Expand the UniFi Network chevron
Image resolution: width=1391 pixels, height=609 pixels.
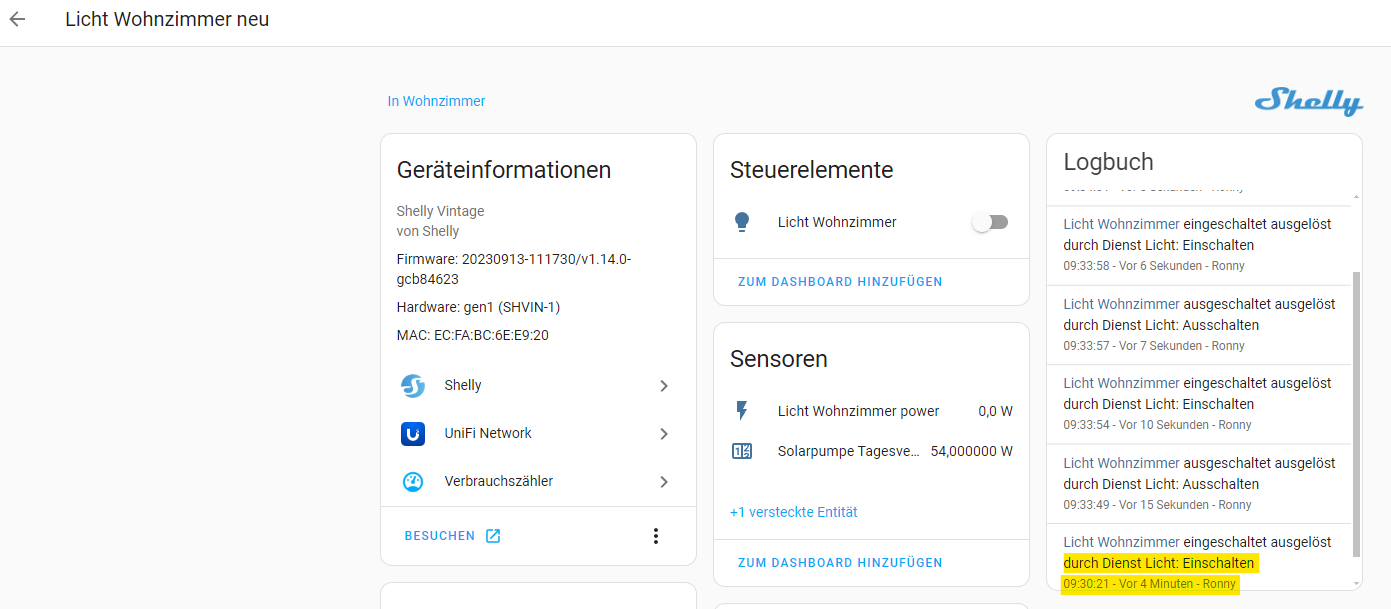pyautogui.click(x=664, y=434)
